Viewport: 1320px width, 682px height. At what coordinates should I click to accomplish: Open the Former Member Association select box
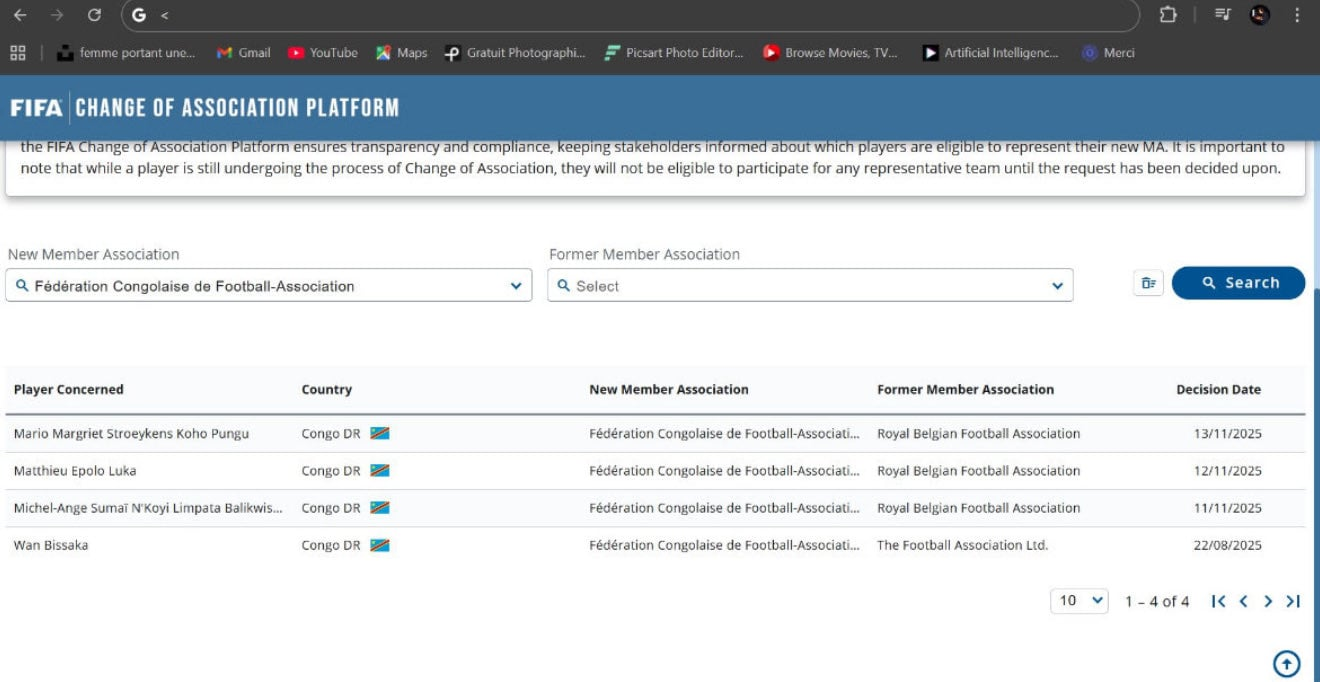tap(810, 285)
